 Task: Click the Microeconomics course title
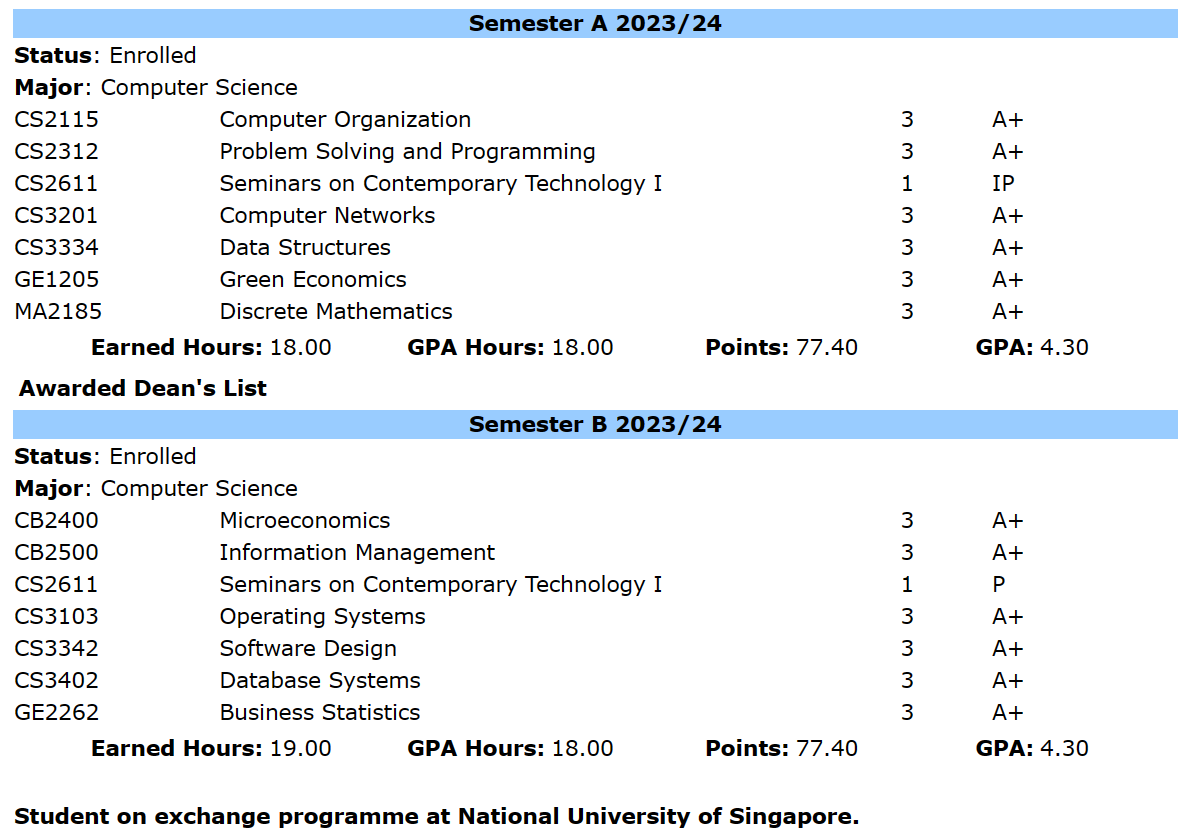click(305, 521)
